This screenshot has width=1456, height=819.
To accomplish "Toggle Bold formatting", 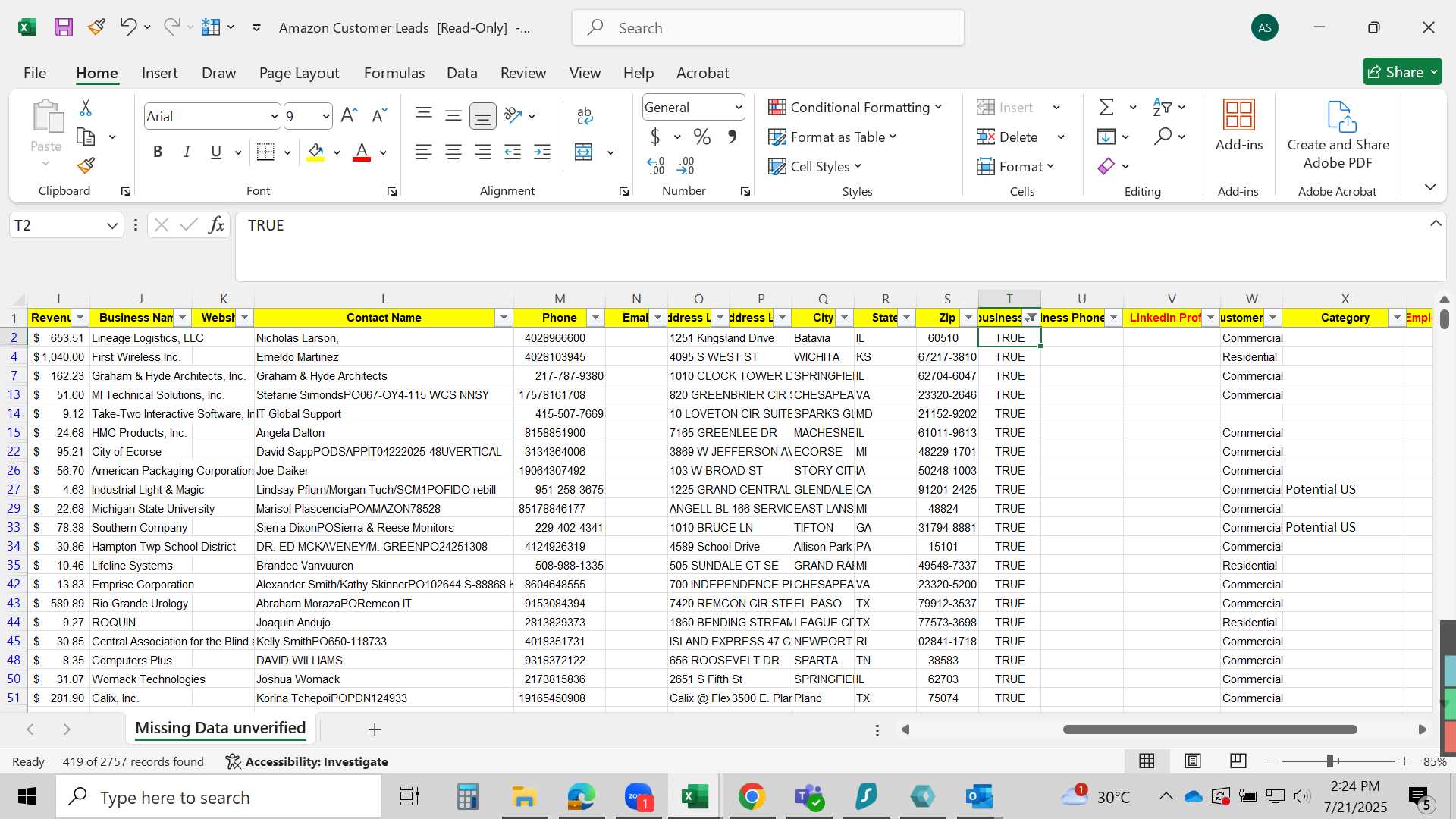I will [x=158, y=152].
